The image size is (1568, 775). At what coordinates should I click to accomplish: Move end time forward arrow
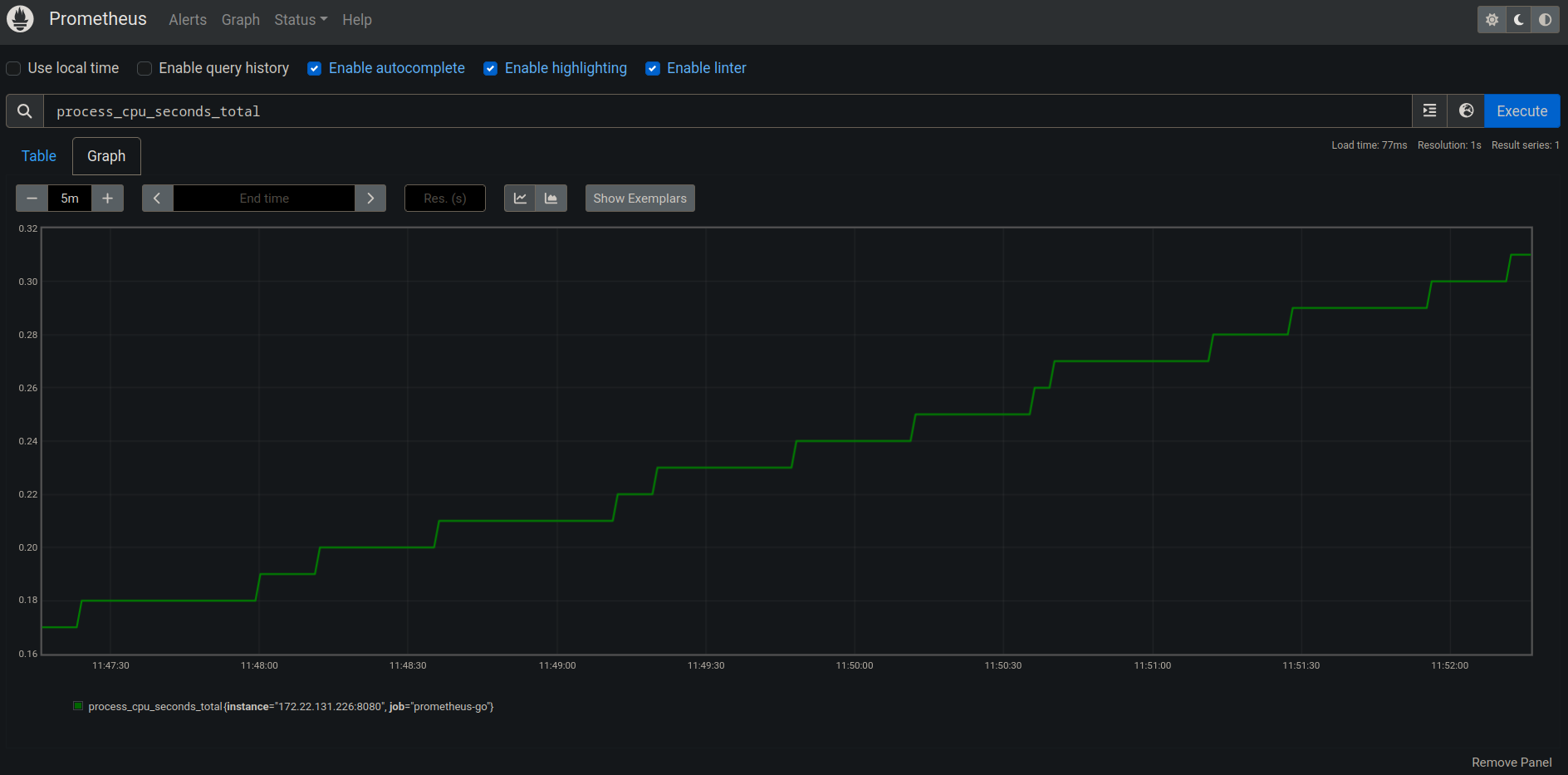tap(370, 199)
